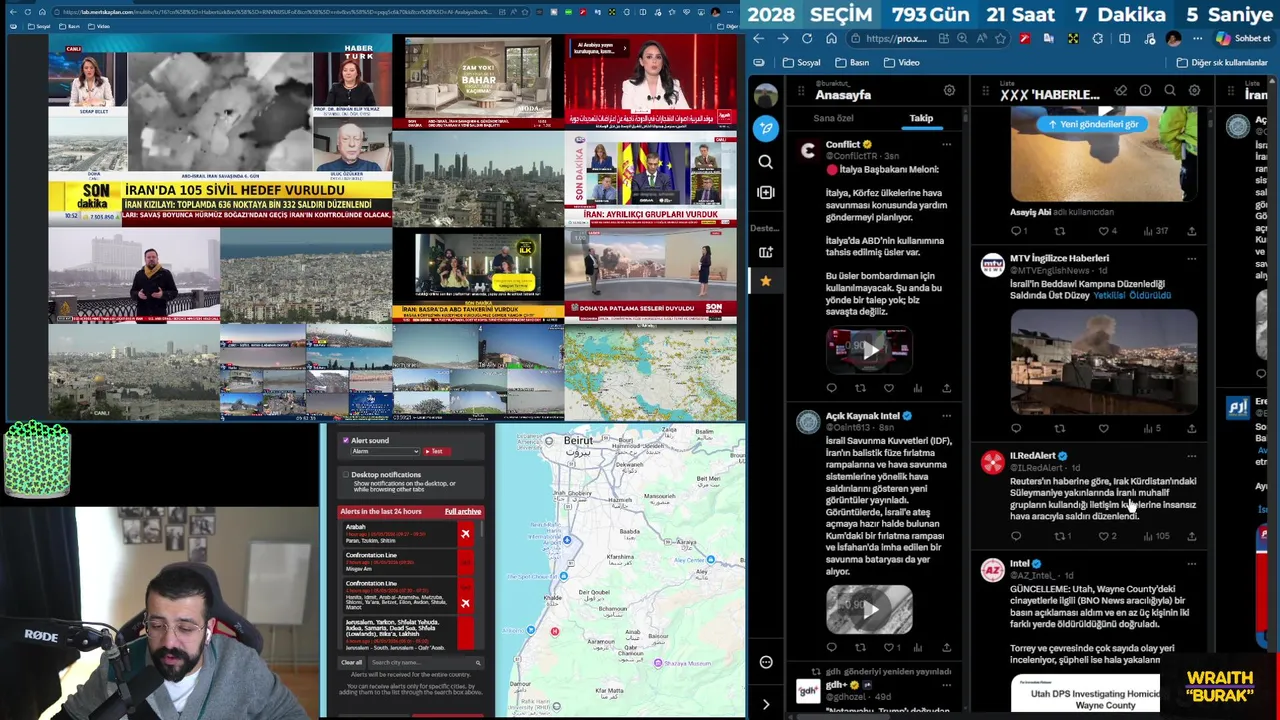Open the Alarm sound dropdown
The width and height of the screenshot is (1280, 720).
click(x=384, y=451)
